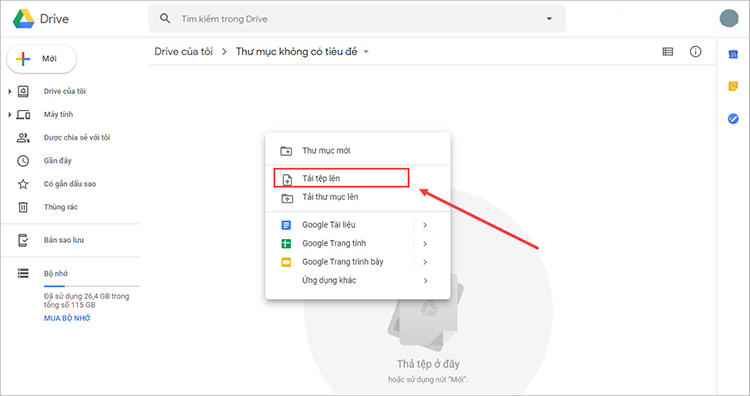The image size is (750, 396).
Task: Open 'Thùng rác' label in sidebar
Action: pyautogui.click(x=60, y=207)
